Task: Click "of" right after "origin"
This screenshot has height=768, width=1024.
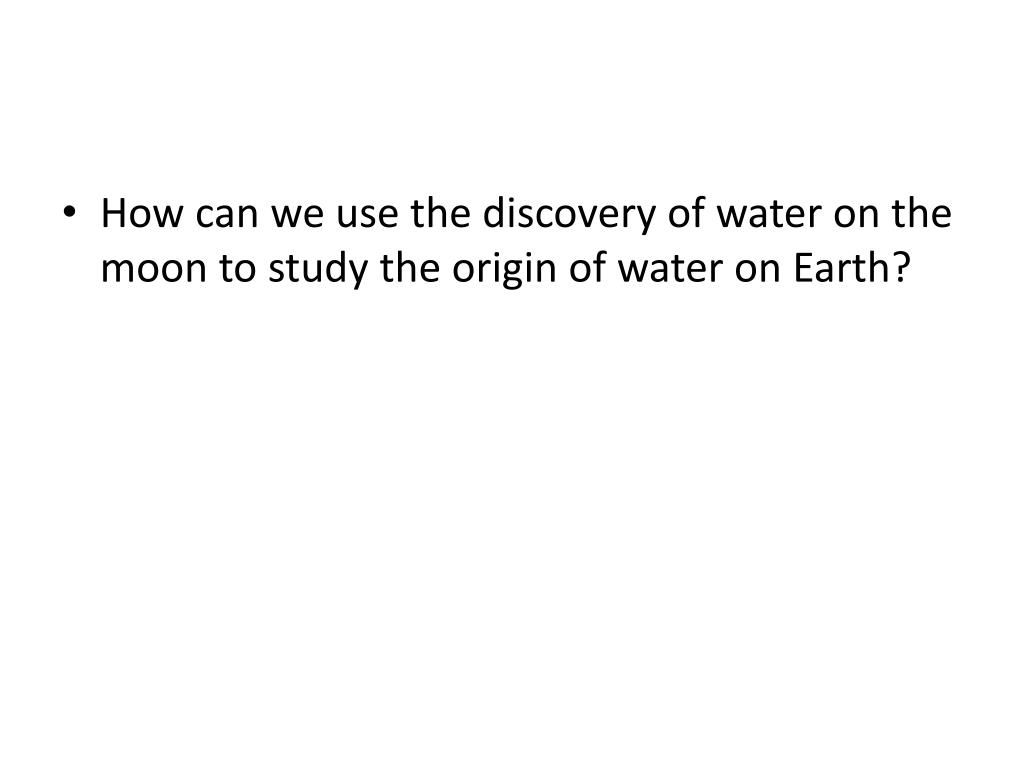Action: click(x=586, y=266)
